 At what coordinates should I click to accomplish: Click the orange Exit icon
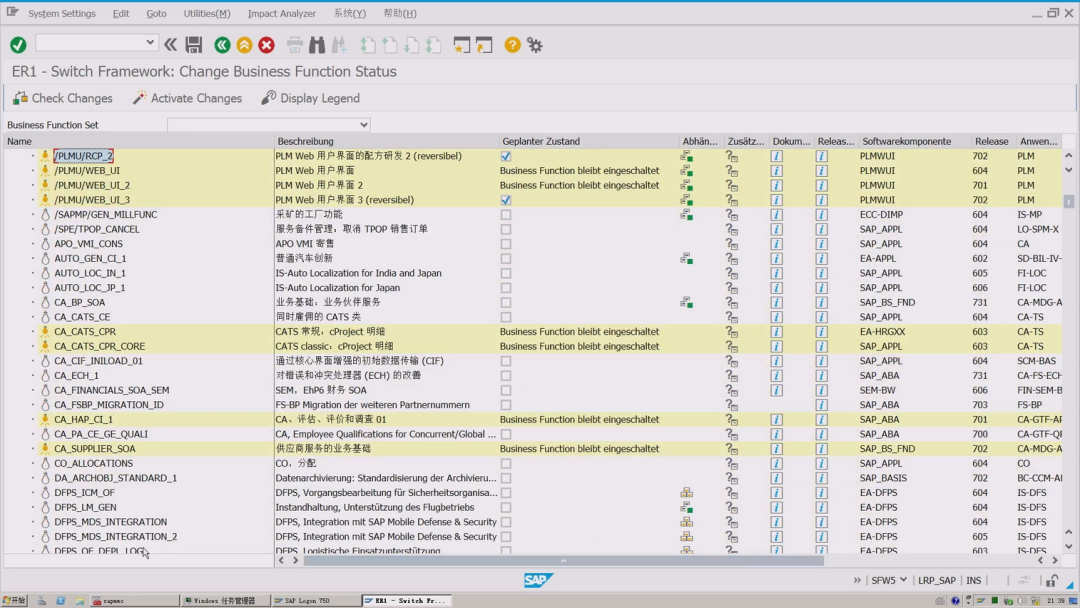245,45
